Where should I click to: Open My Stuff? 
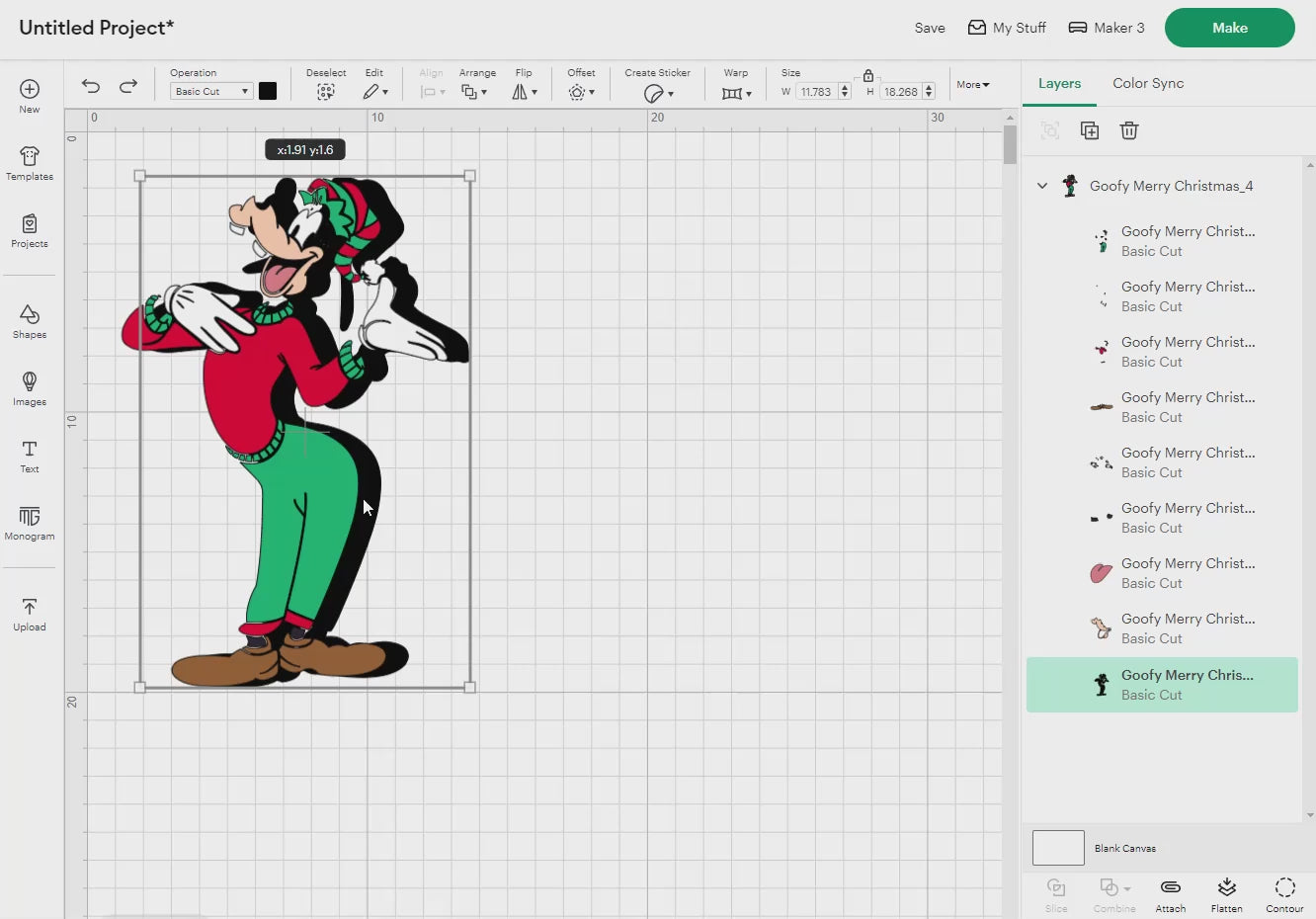tap(1007, 28)
